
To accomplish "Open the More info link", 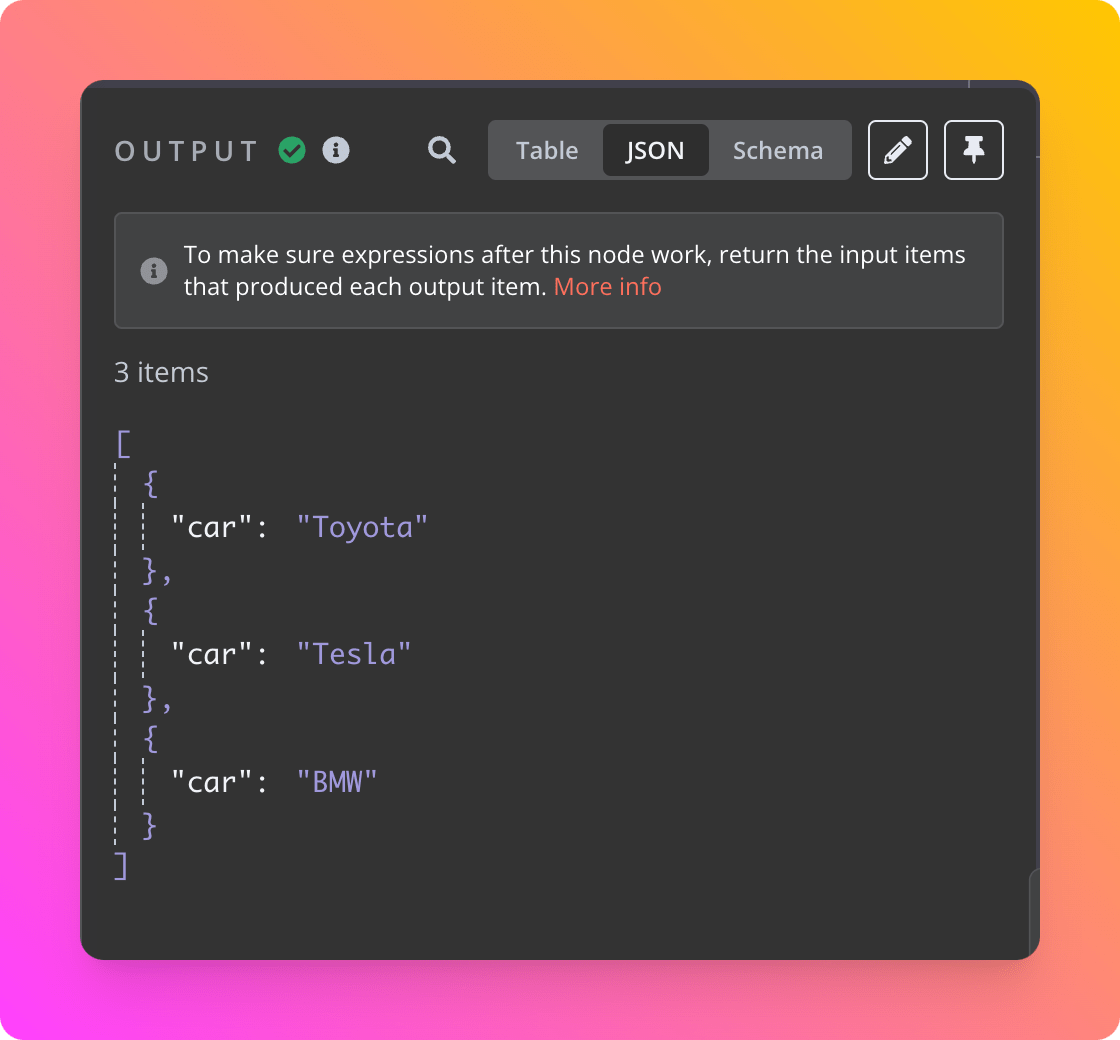I will click(x=607, y=286).
